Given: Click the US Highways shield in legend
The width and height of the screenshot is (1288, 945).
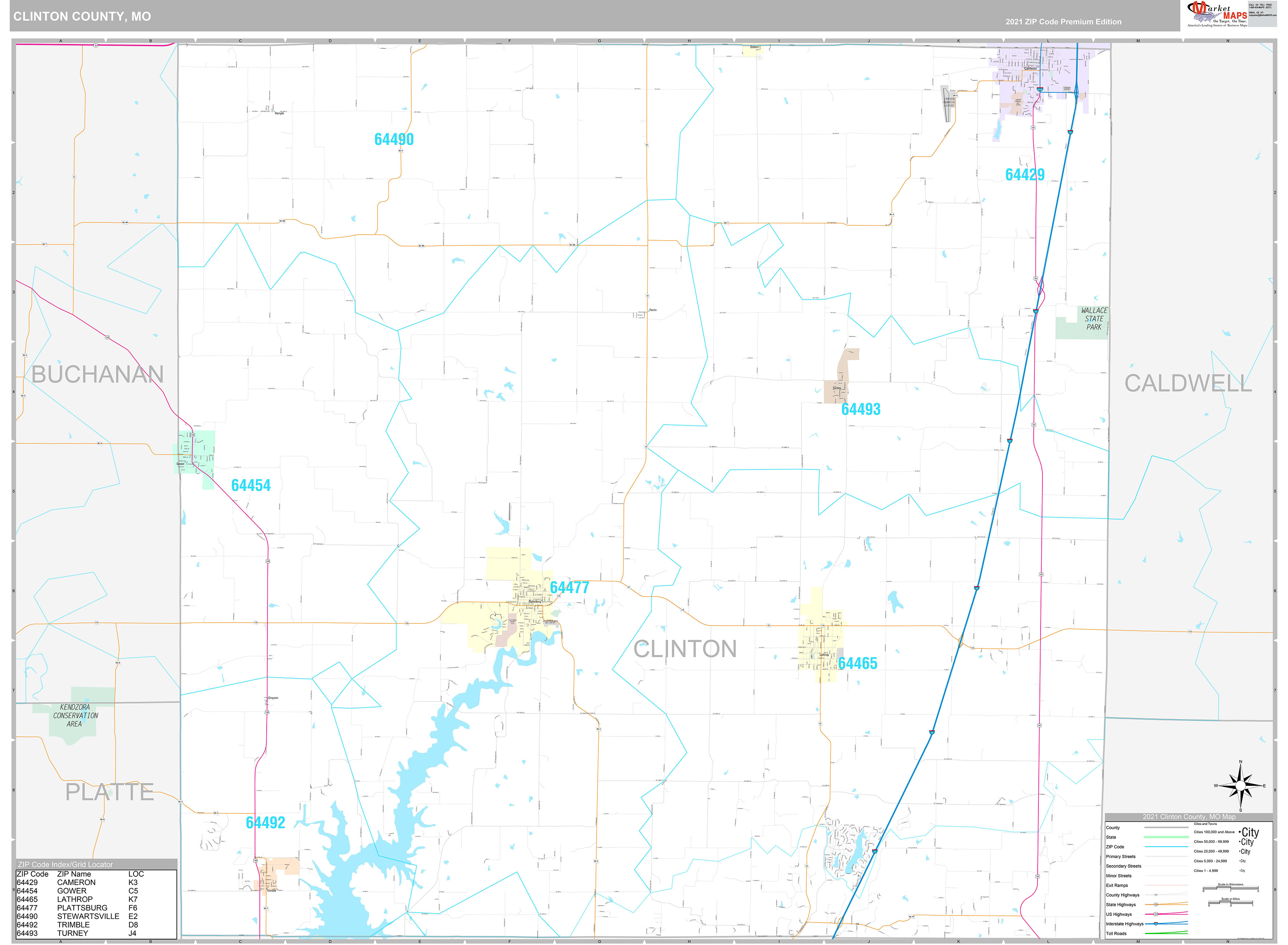Looking at the screenshot, I should (x=1156, y=914).
